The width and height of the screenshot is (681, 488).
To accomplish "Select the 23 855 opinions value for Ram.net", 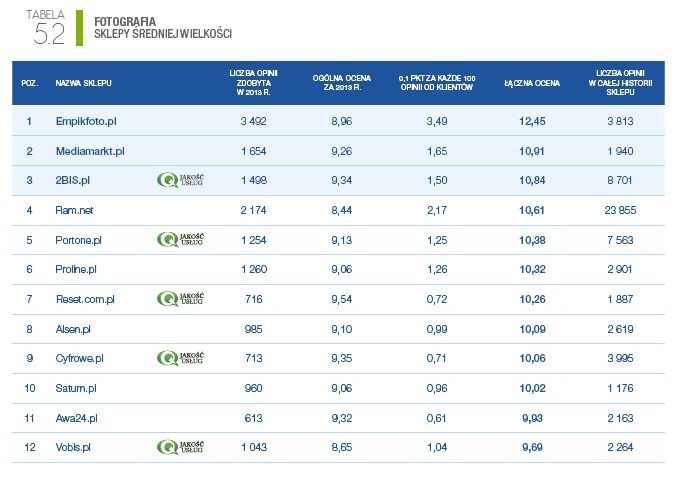I will coord(620,210).
